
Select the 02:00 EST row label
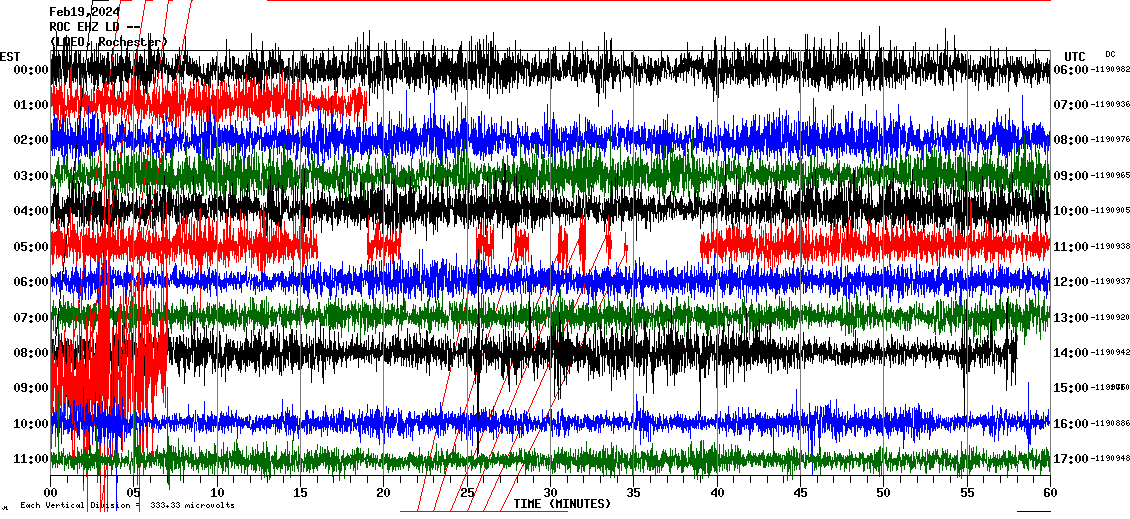point(30,141)
